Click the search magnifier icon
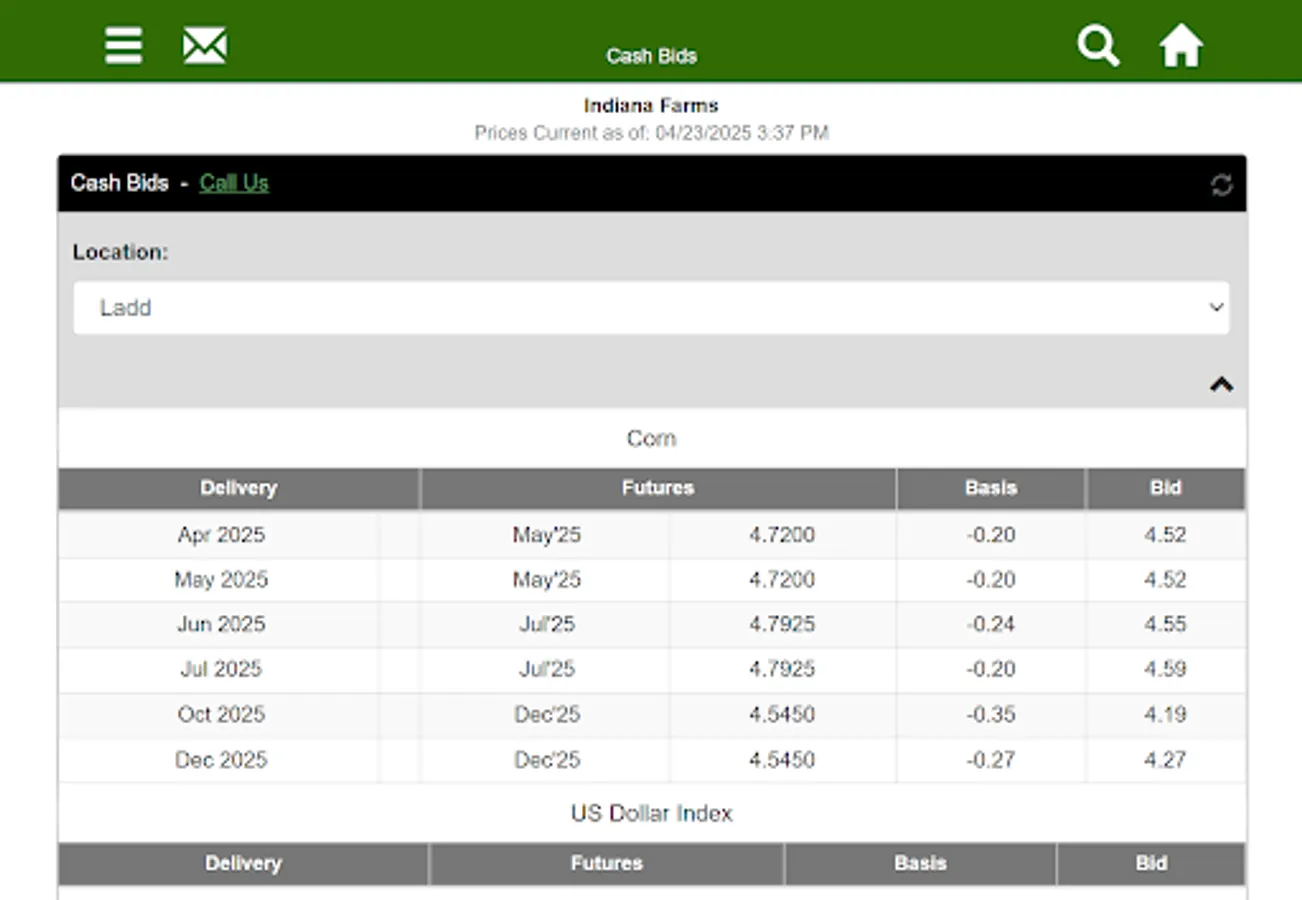The height and width of the screenshot is (900, 1302). [1097, 45]
